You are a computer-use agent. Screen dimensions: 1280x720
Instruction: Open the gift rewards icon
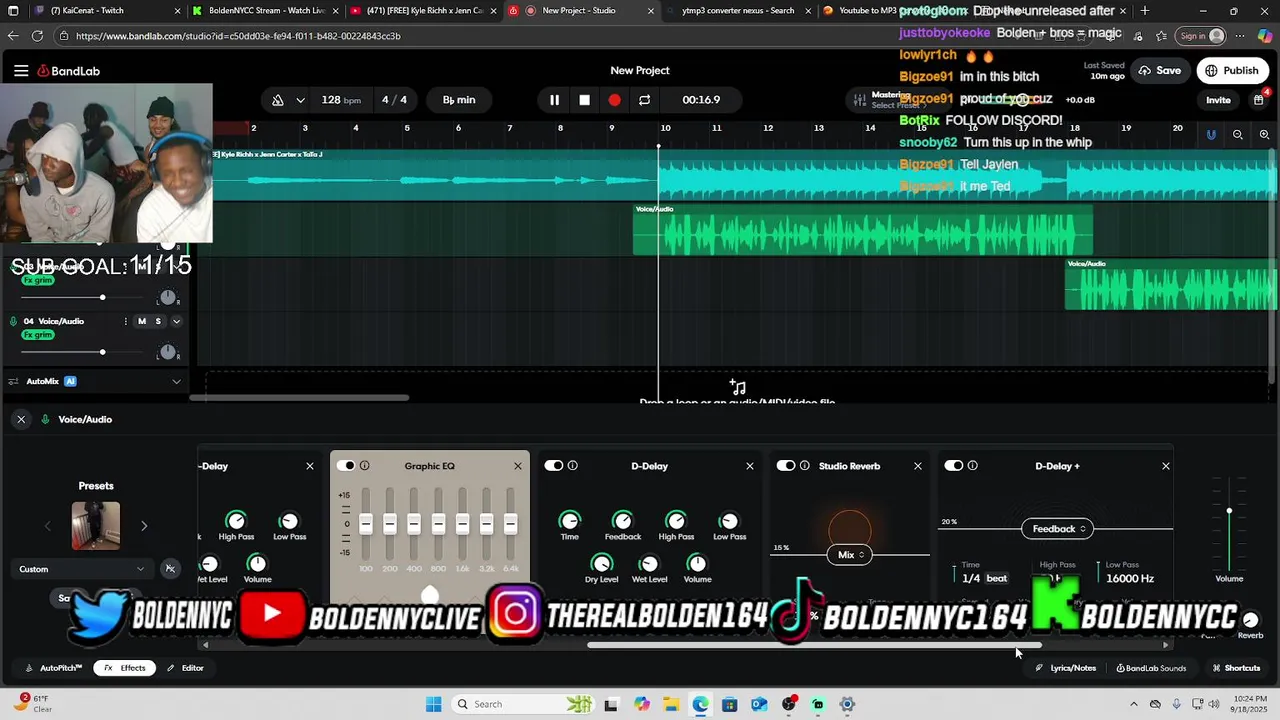click(x=1259, y=100)
